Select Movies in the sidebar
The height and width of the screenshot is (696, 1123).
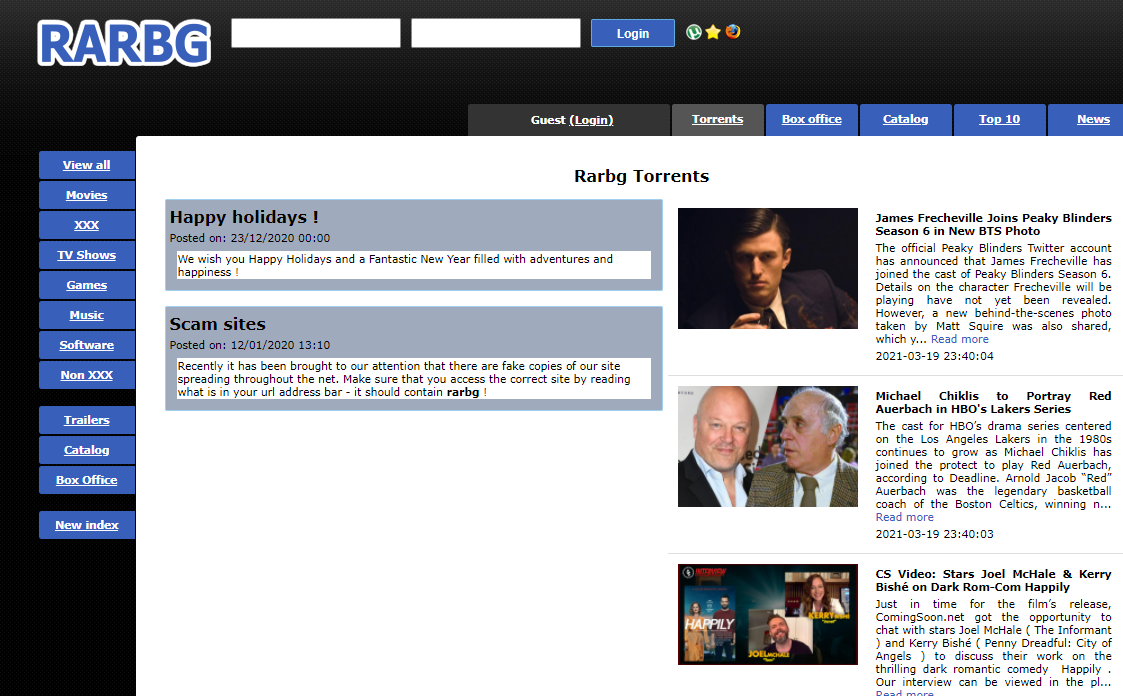pos(87,195)
